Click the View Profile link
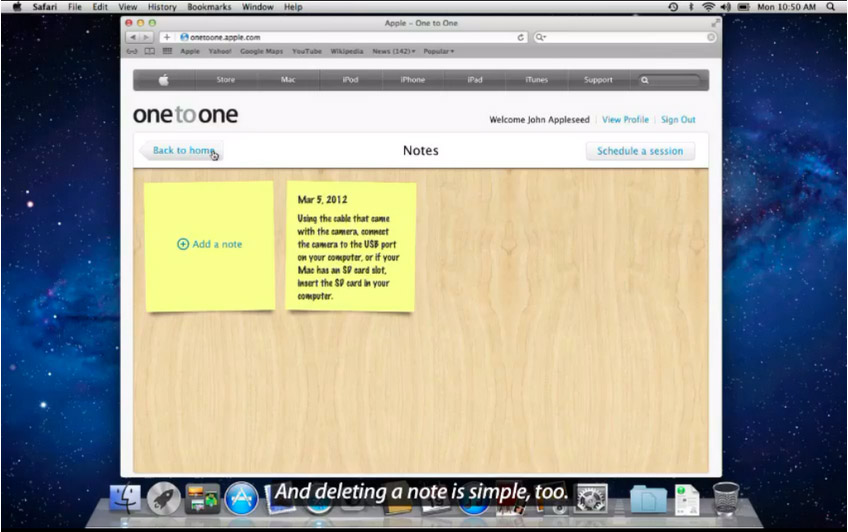Image resolution: width=848 pixels, height=532 pixels. (x=625, y=119)
